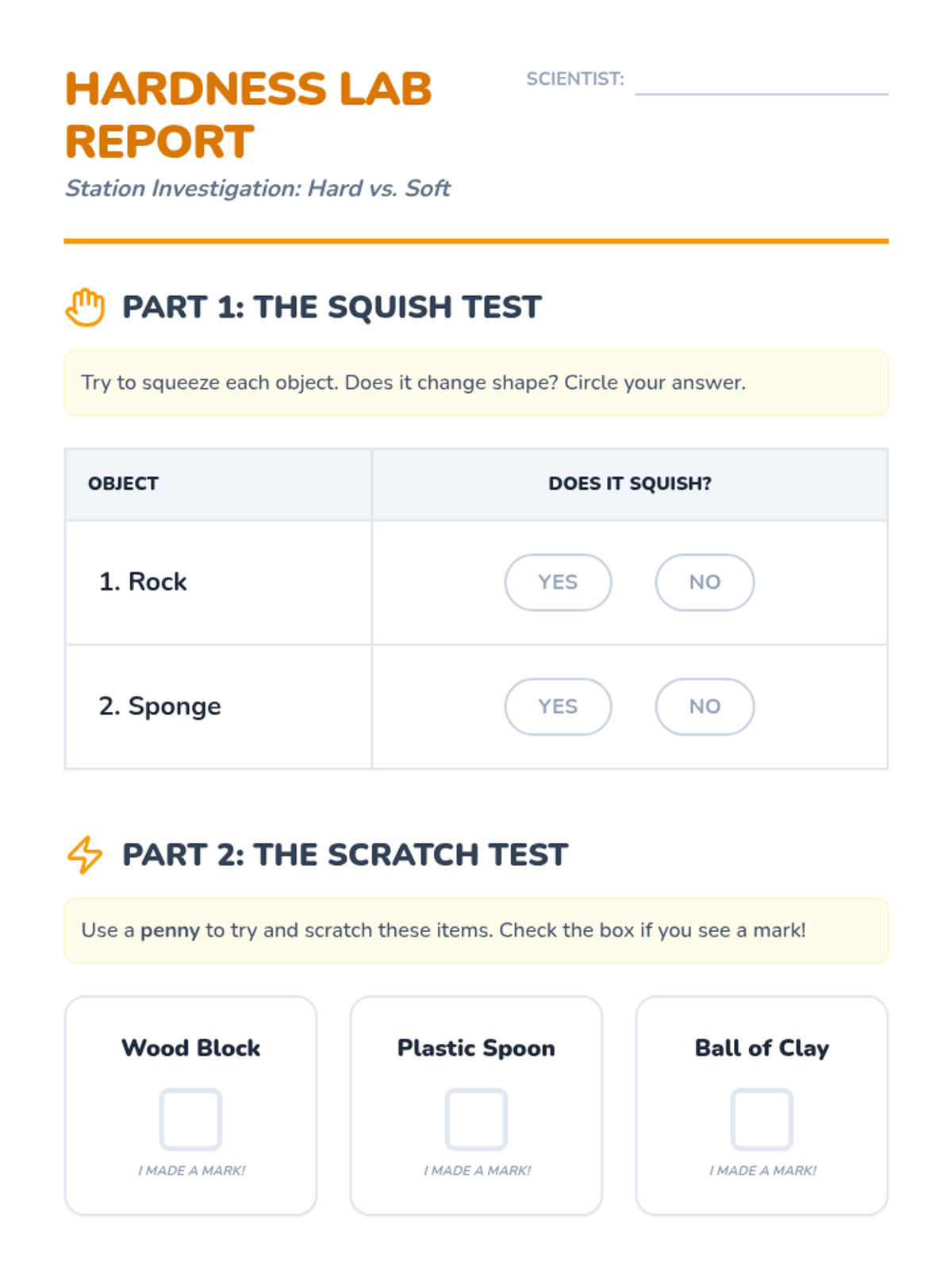Click the hand icon beside Part 1

(x=85, y=307)
